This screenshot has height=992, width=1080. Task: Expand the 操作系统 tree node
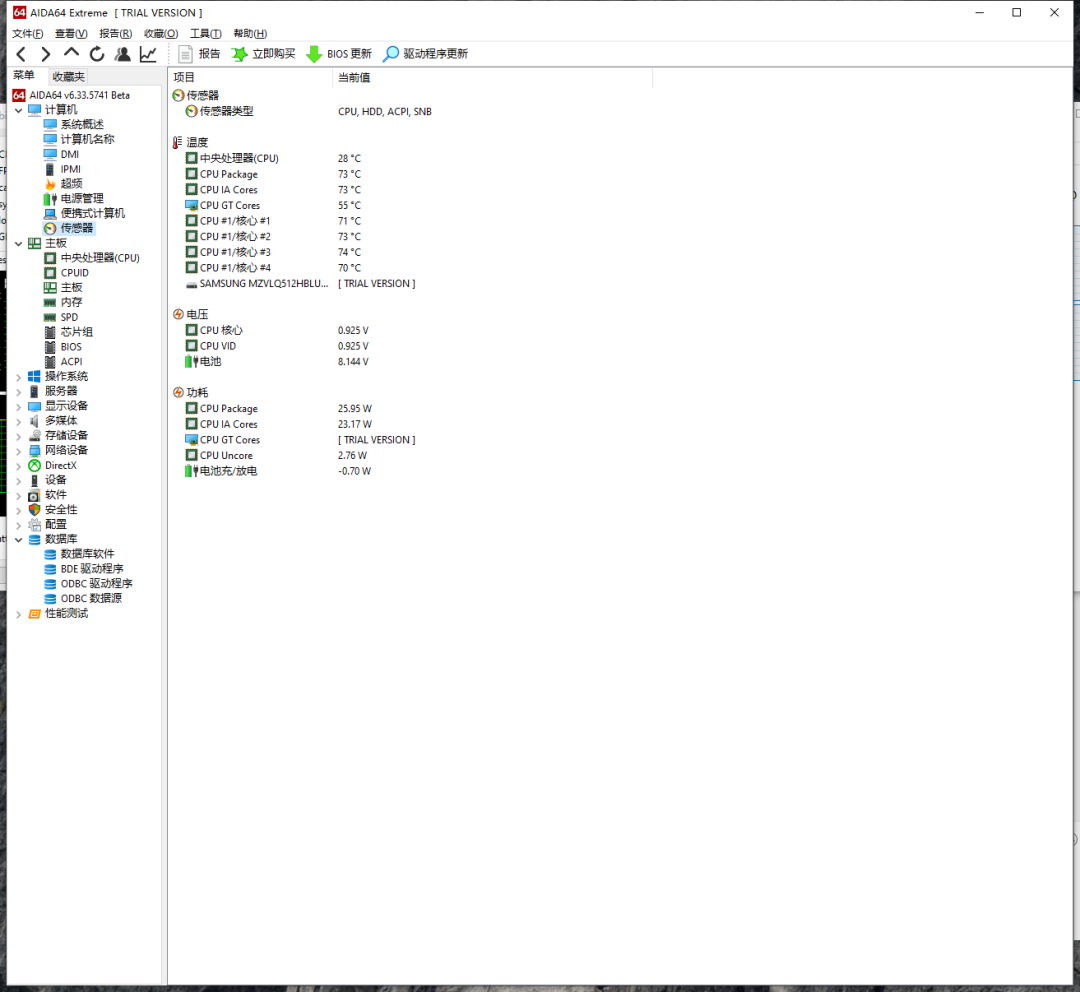19,377
